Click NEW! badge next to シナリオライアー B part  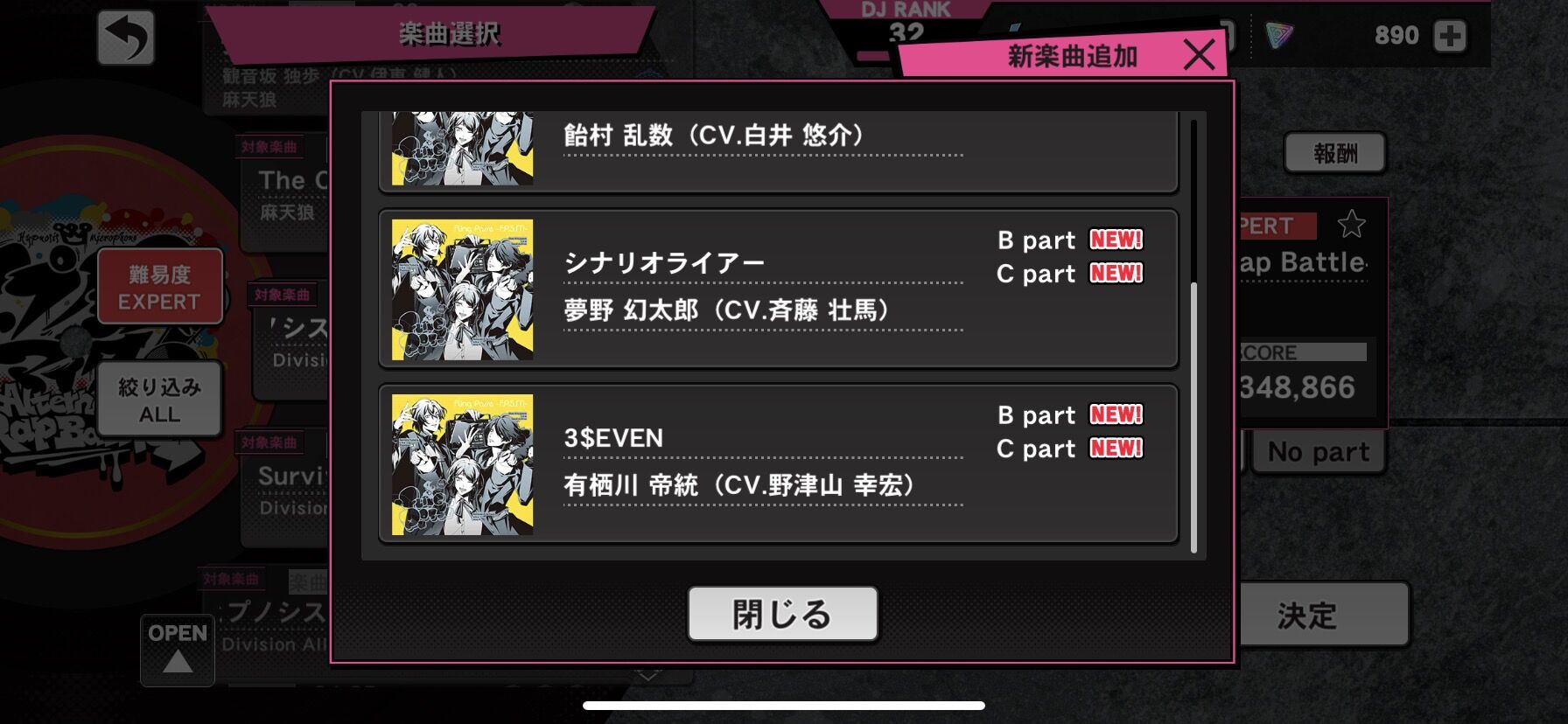1116,240
